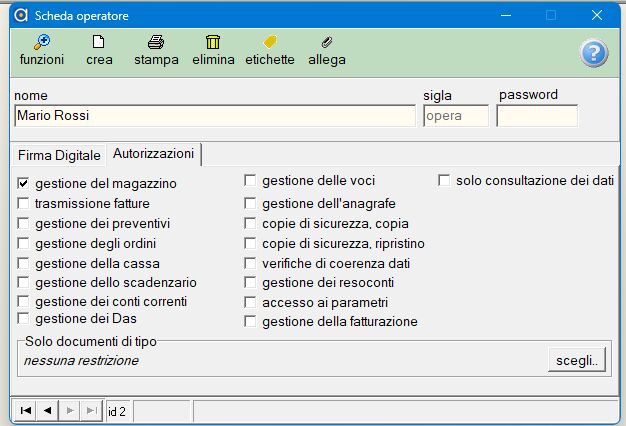Check gestione della fatturazione

[x=251, y=322]
